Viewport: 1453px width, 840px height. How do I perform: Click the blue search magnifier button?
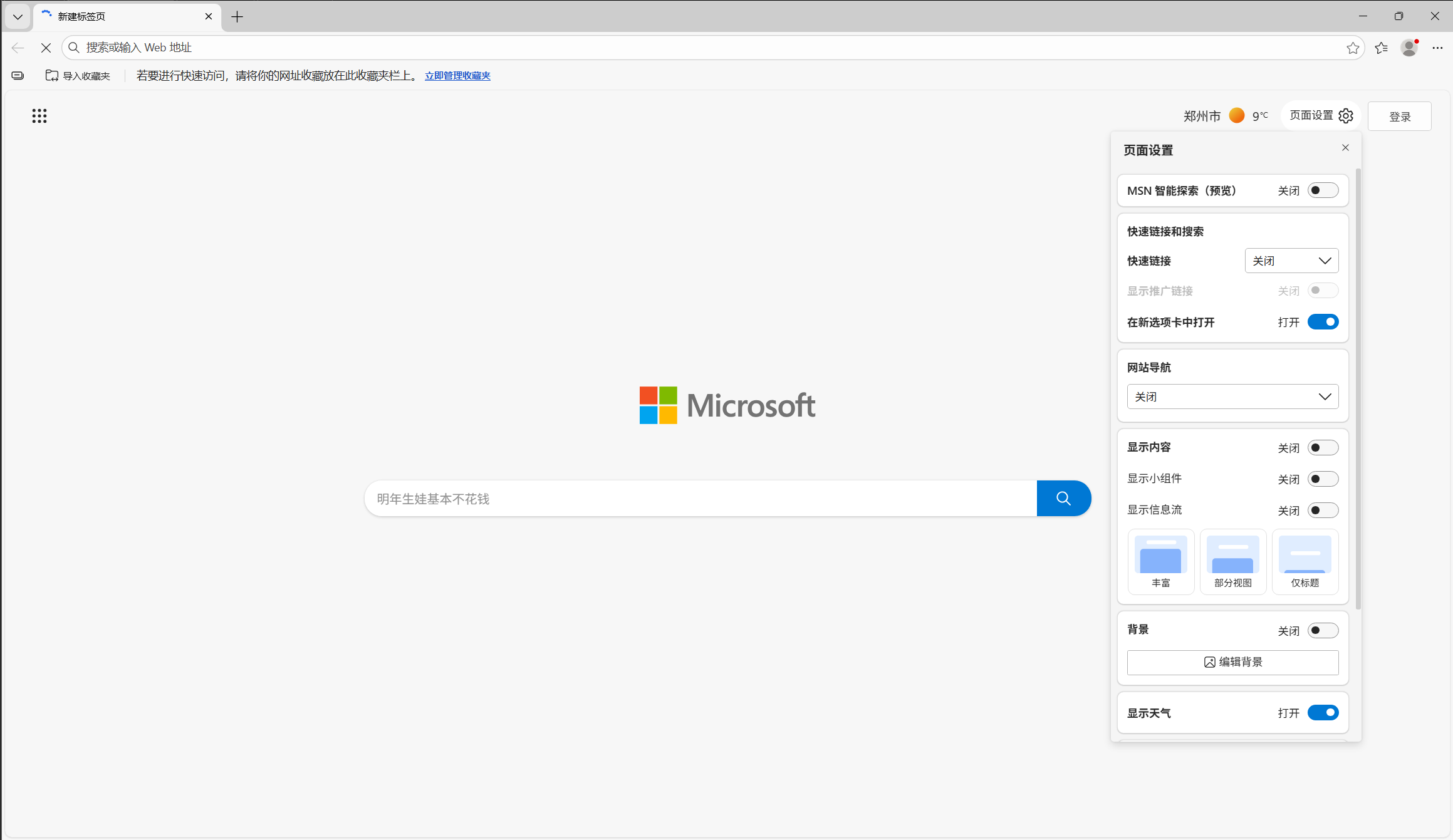tap(1063, 499)
